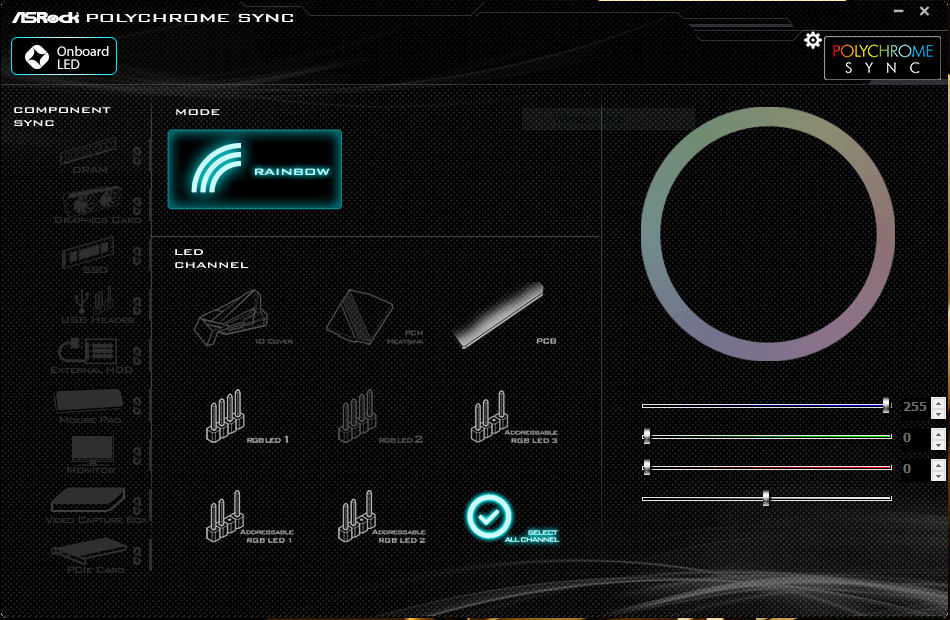Toggle the Mouse Pad sync link

(138, 406)
